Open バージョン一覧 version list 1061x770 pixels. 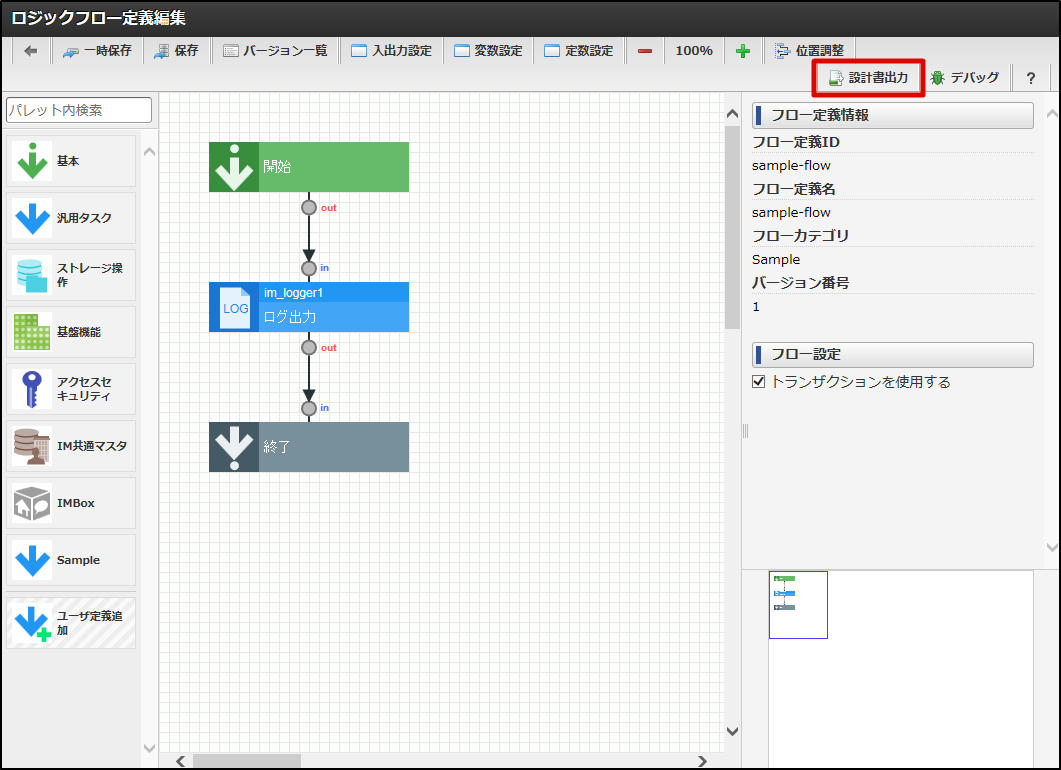coord(275,51)
